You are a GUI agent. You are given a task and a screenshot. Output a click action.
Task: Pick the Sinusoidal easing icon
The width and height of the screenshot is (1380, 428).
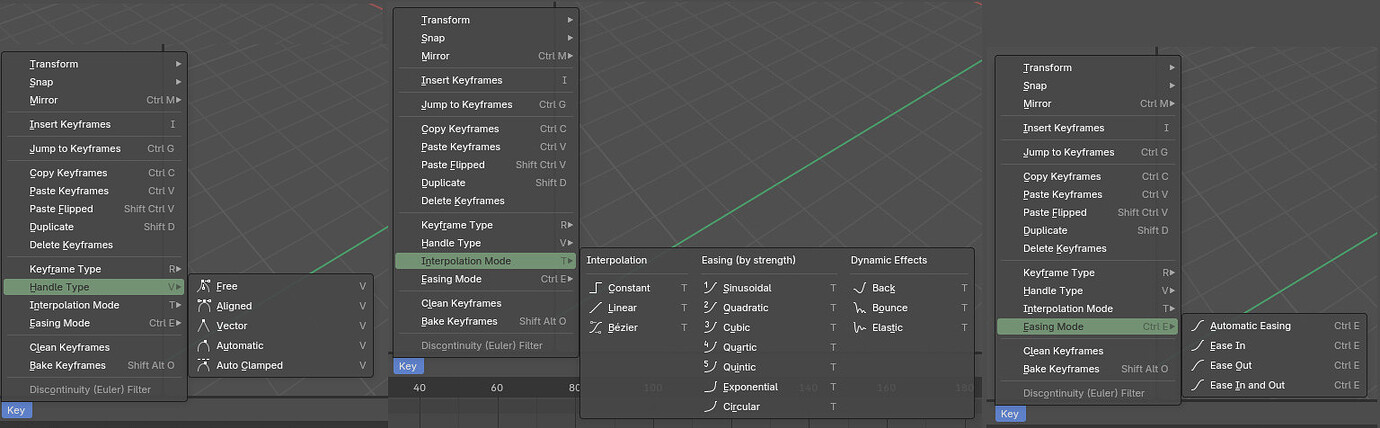pos(711,288)
